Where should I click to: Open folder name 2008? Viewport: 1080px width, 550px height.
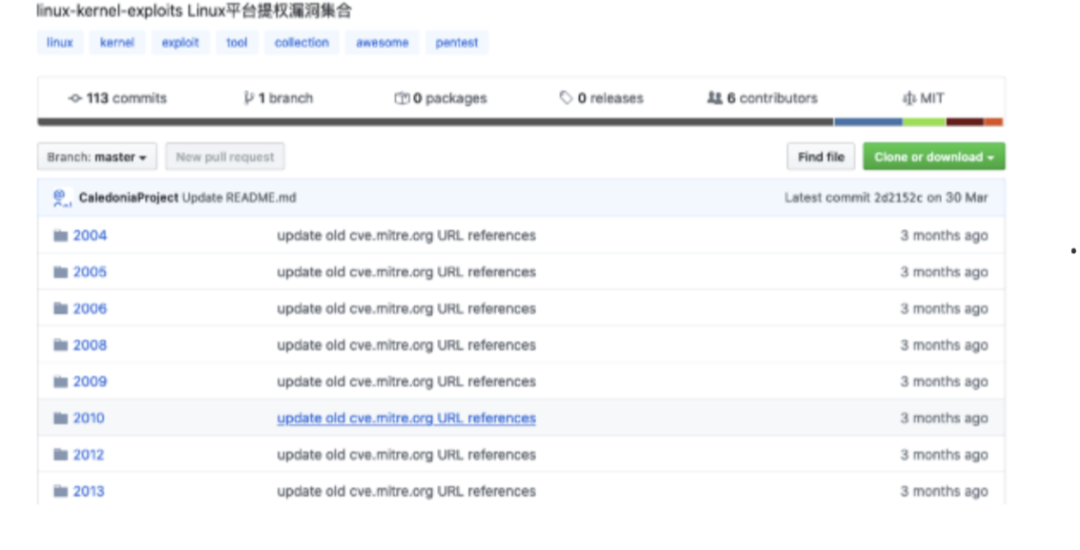tap(90, 346)
